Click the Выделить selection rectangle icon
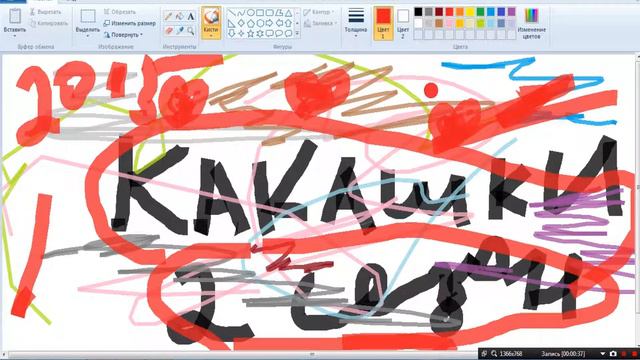The height and width of the screenshot is (360, 640). click(x=88, y=16)
